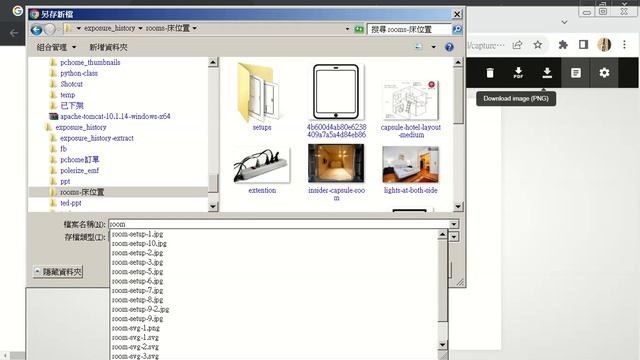Select the tablet outline image thumbnail
Image resolution: width=640 pixels, height=360 pixels.
336,91
